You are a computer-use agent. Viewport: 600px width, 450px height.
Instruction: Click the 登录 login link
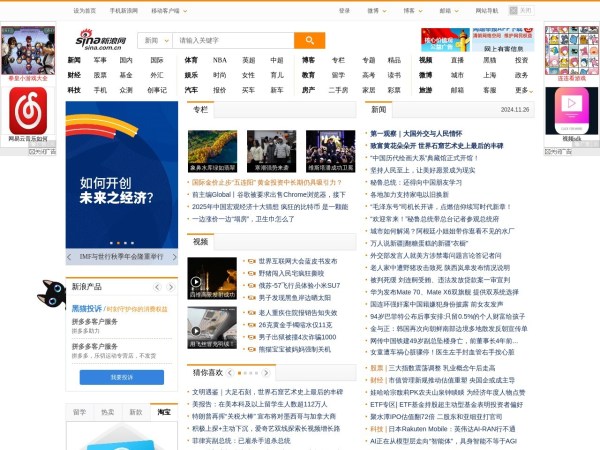coord(344,10)
